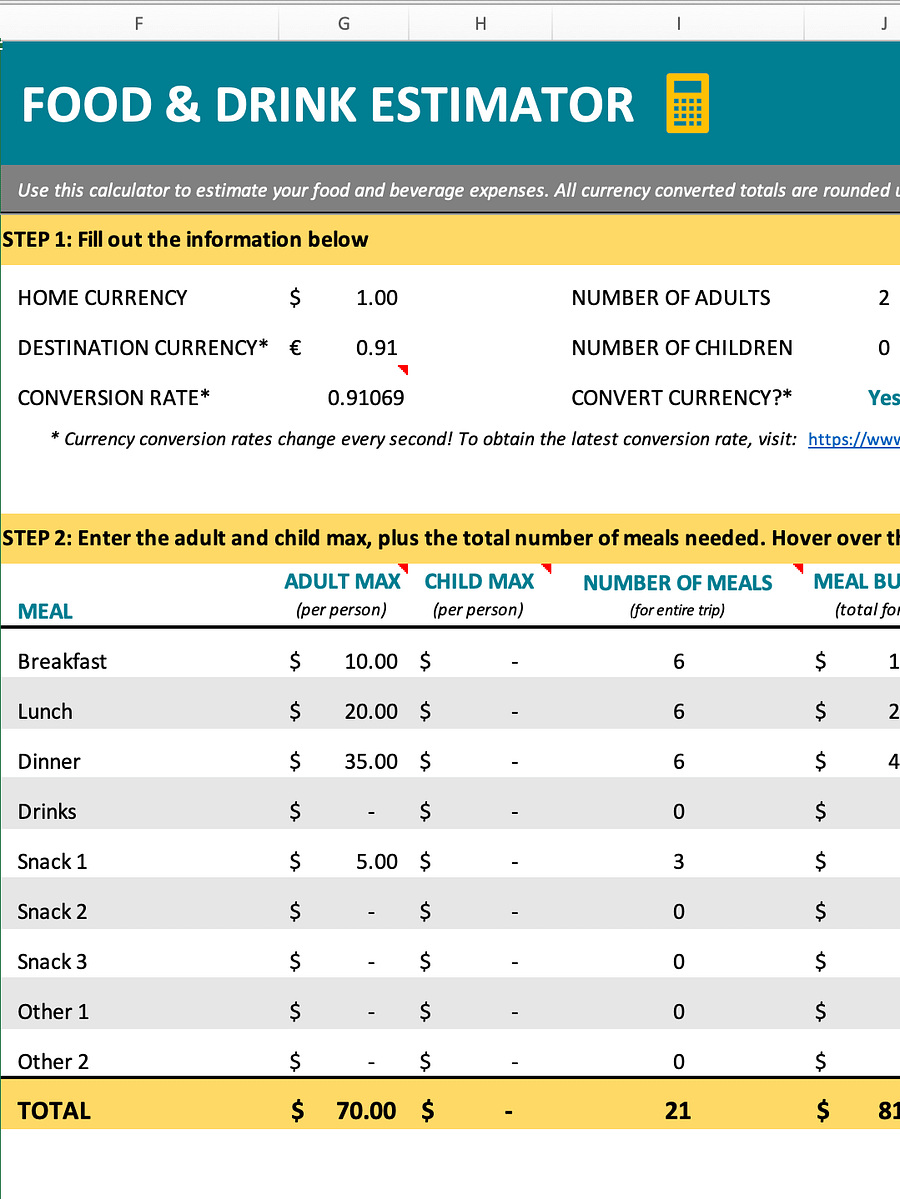Select column G header
Screen dimensions: 900x1199
[343, 24]
